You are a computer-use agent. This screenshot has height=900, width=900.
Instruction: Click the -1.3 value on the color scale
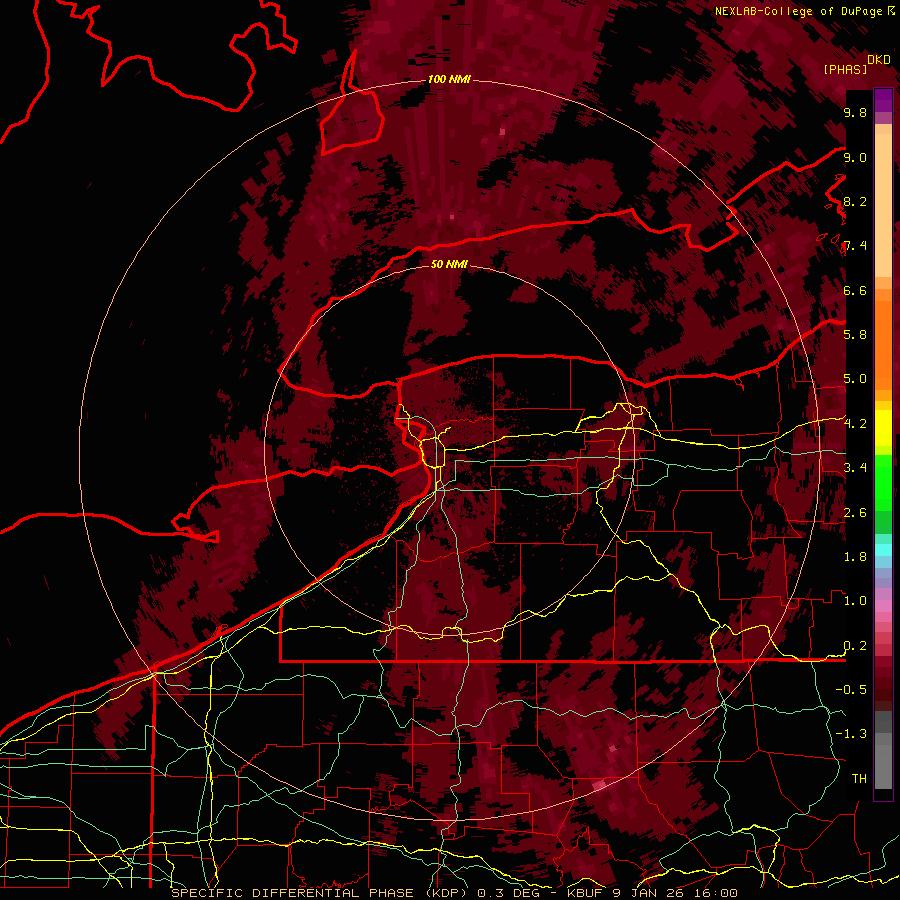851,734
